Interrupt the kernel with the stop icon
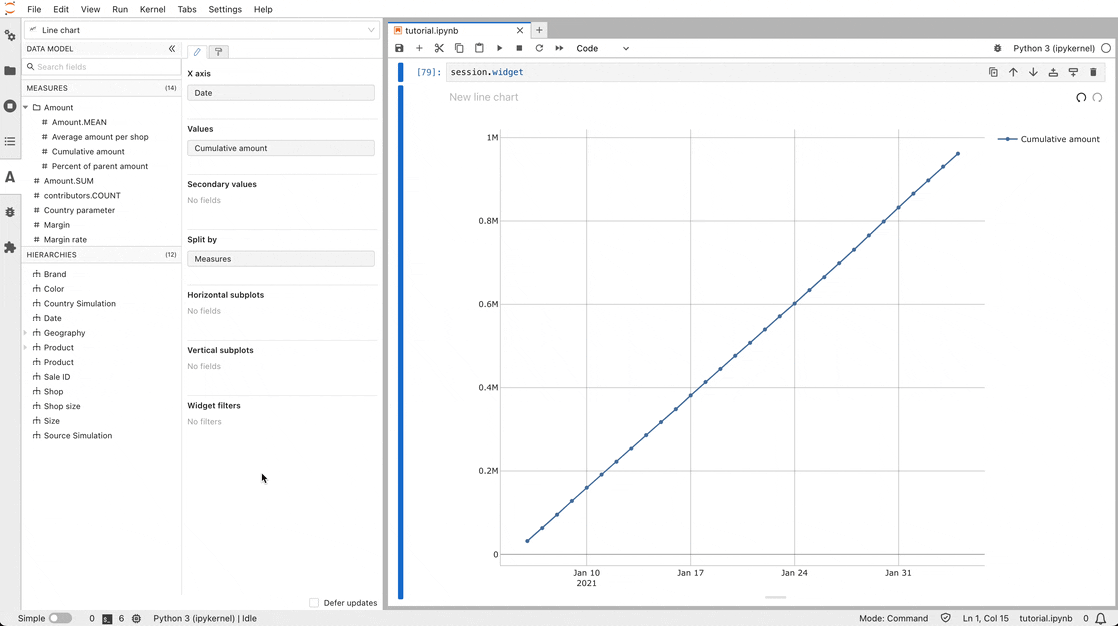The width and height of the screenshot is (1118, 626). [519, 48]
